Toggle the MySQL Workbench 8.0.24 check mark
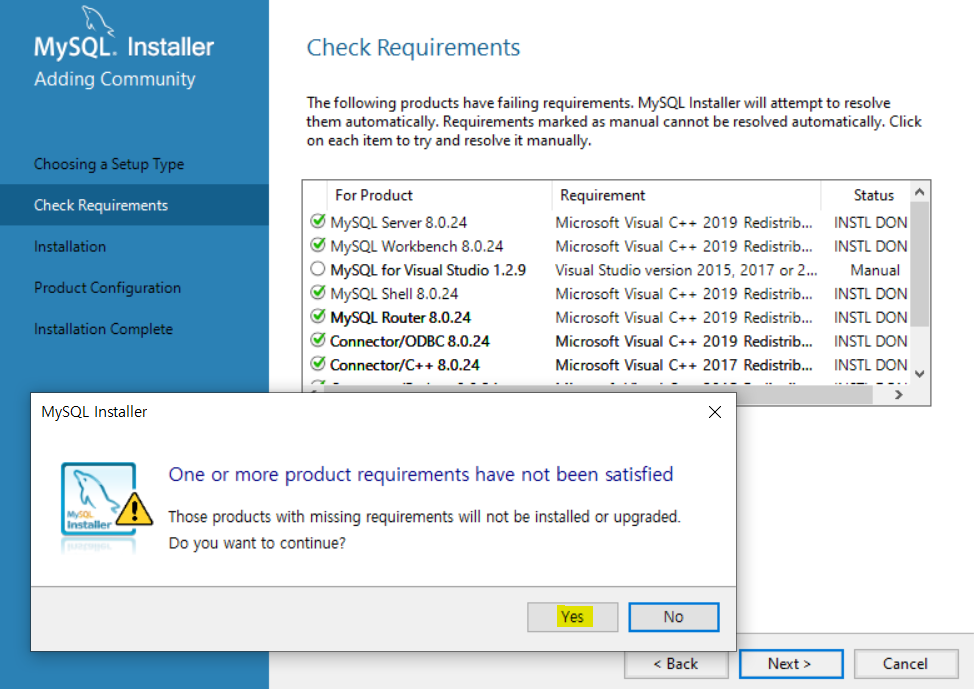Viewport: 974px width, 689px height. click(x=317, y=245)
